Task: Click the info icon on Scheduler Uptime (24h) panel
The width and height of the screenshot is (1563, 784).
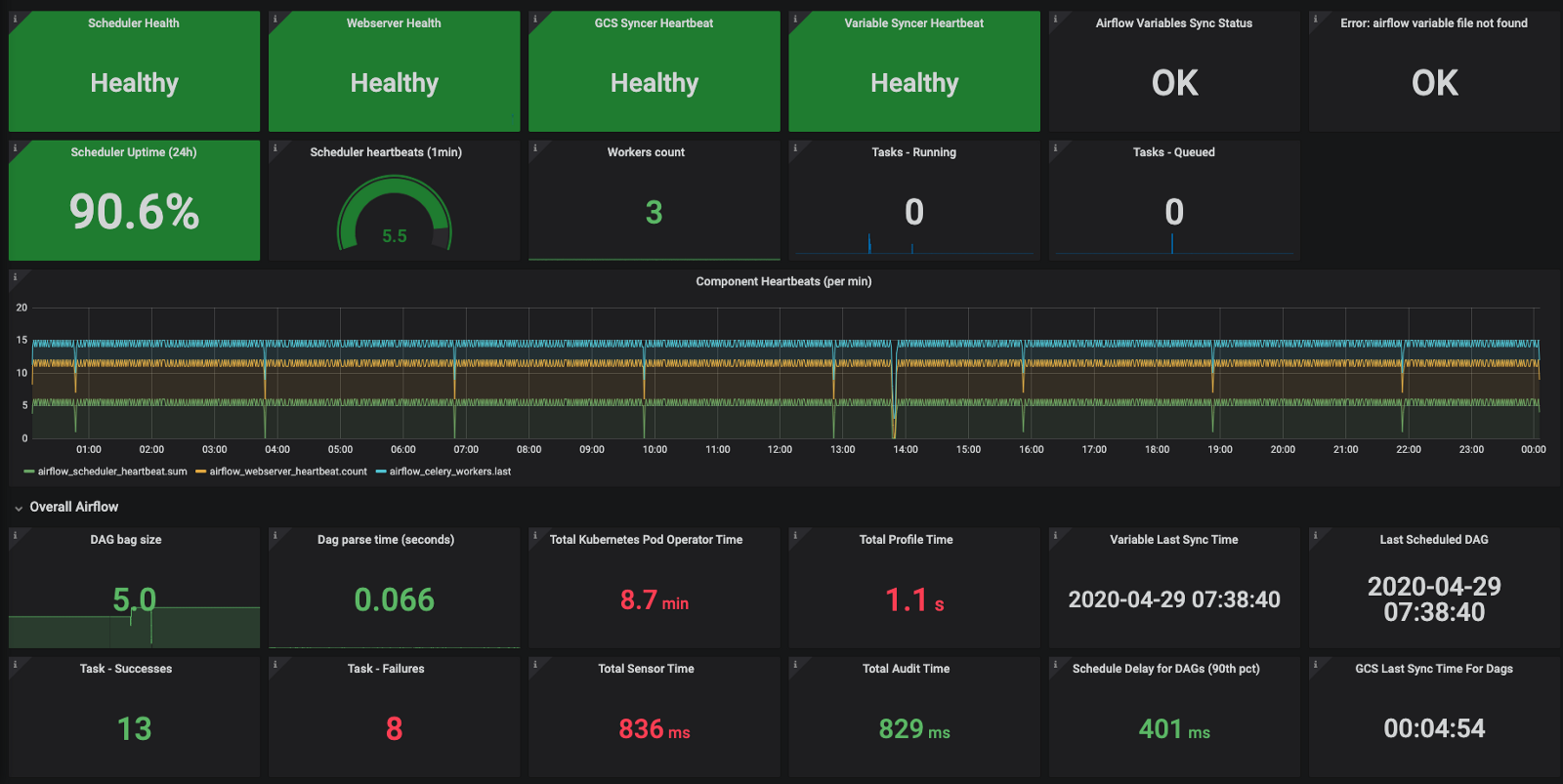Action: pos(15,148)
